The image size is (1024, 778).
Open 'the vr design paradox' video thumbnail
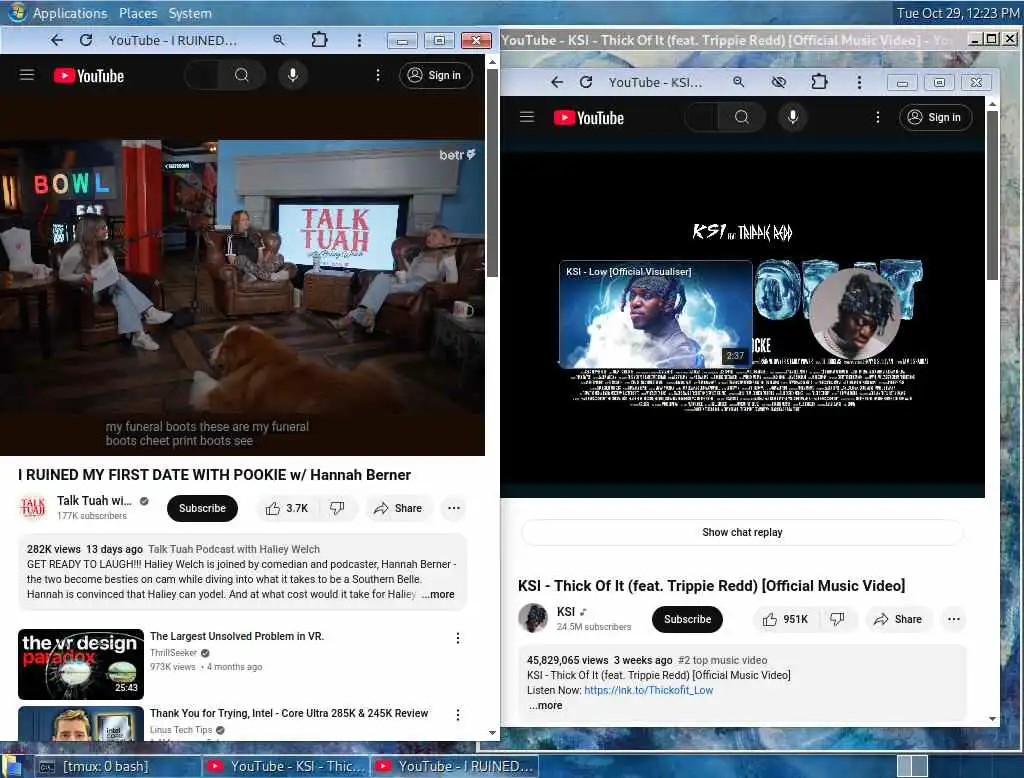point(81,664)
